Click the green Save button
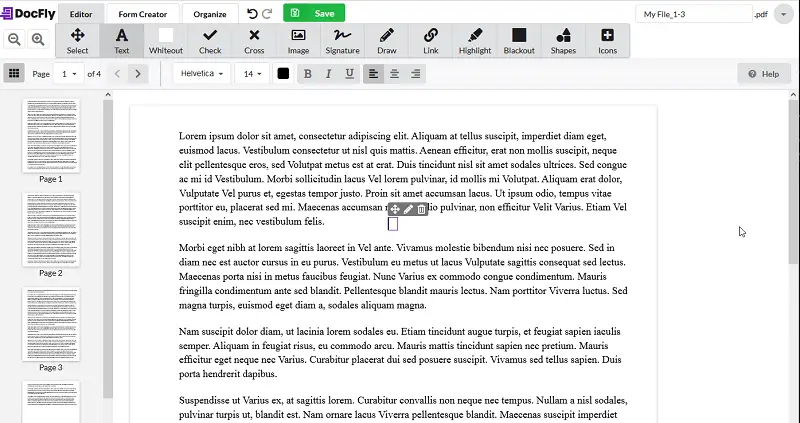Viewport: 800px width, 423px height. (314, 13)
